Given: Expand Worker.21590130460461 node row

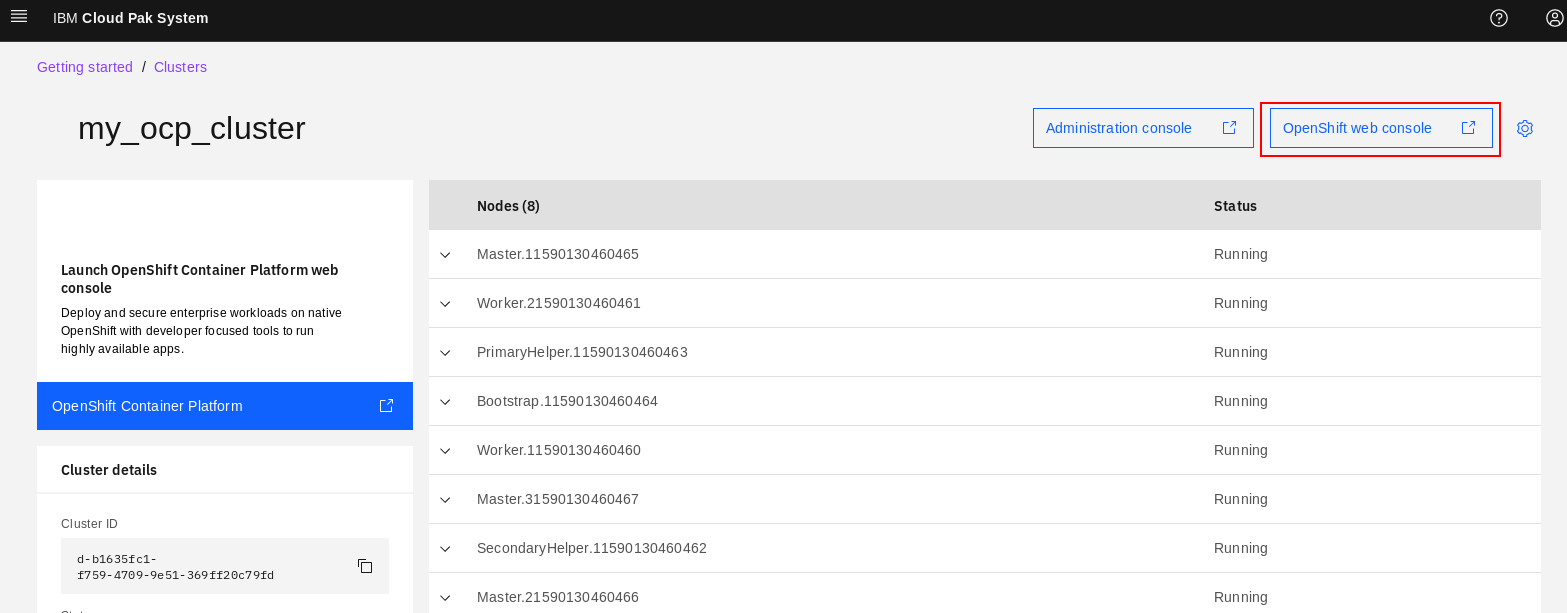Looking at the screenshot, I should (x=445, y=304).
